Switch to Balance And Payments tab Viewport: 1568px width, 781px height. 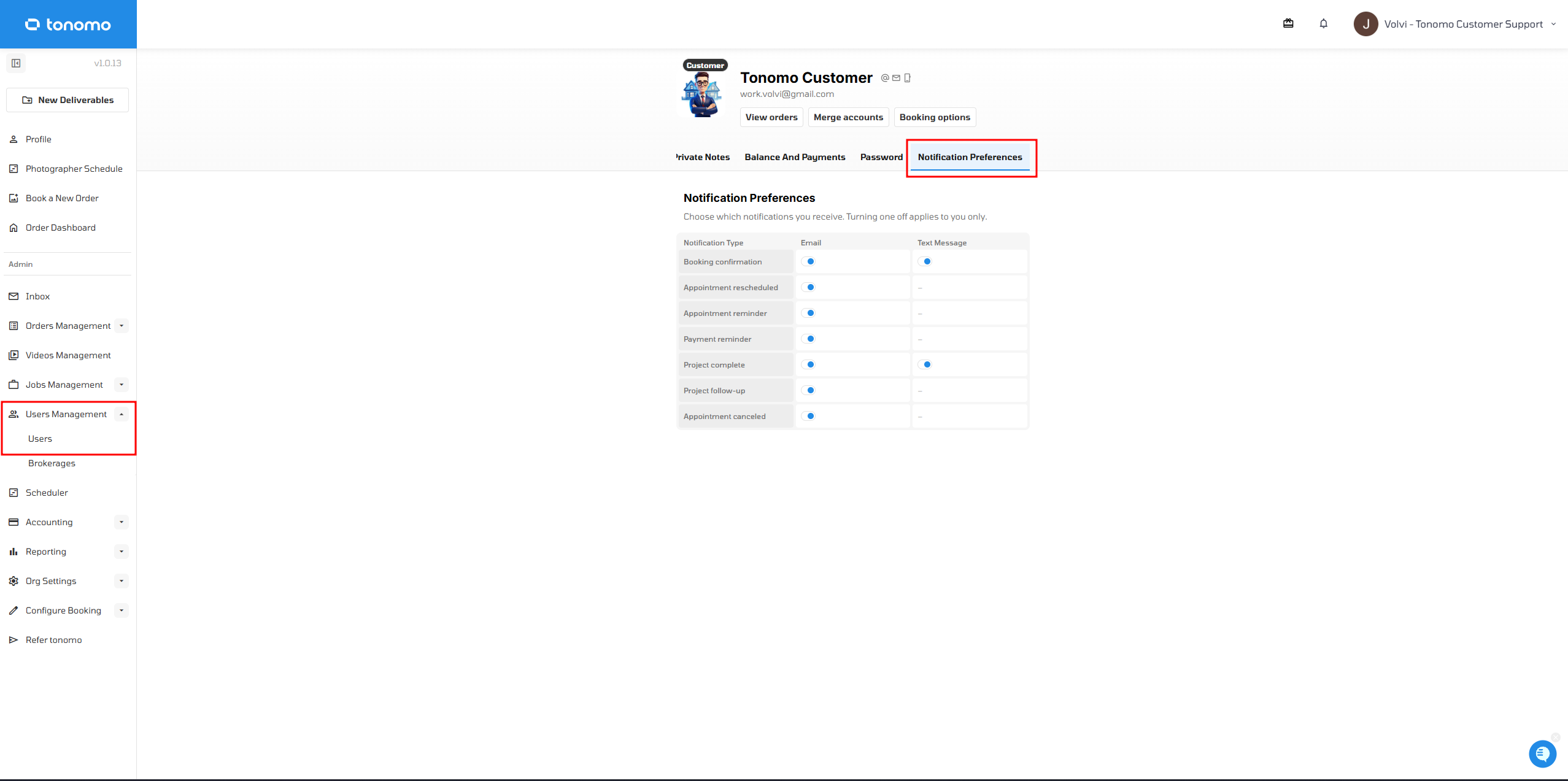[795, 157]
